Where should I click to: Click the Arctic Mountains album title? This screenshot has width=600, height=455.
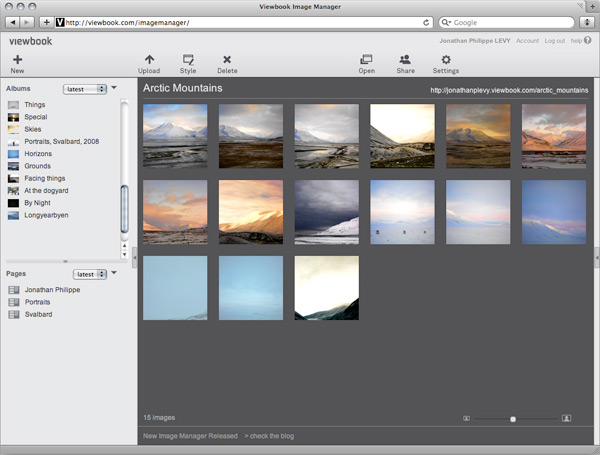[x=183, y=88]
